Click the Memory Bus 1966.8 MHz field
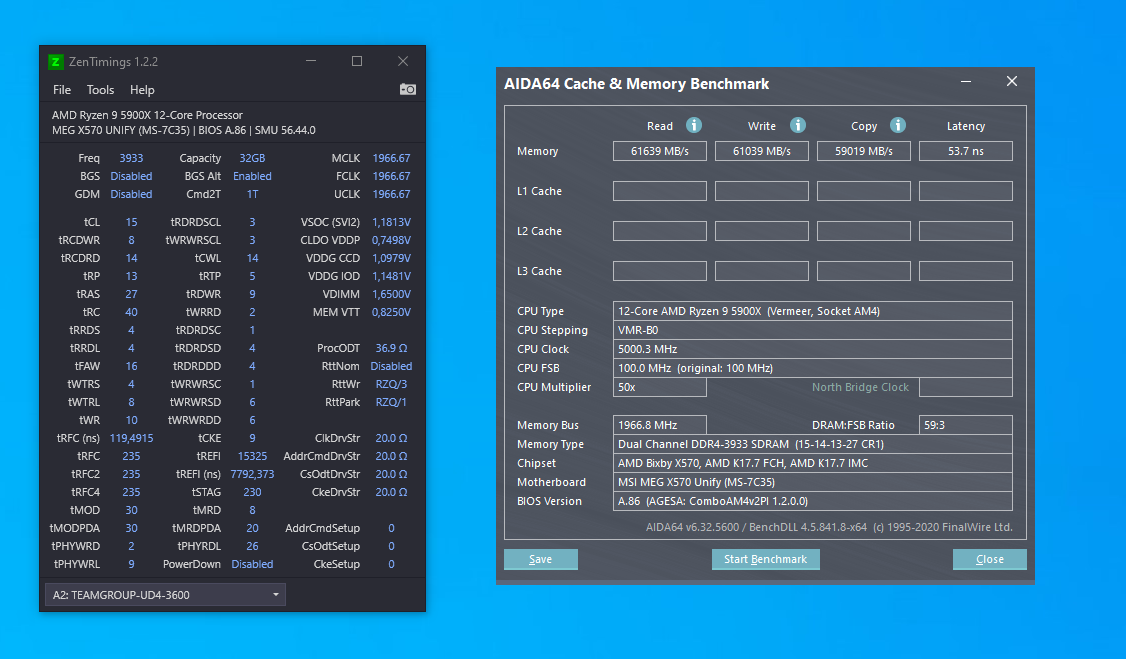The width and height of the screenshot is (1126, 659). click(660, 425)
